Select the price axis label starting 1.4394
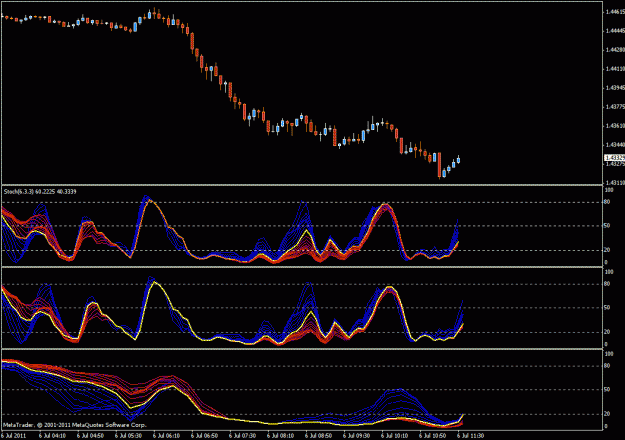 (x=615, y=88)
